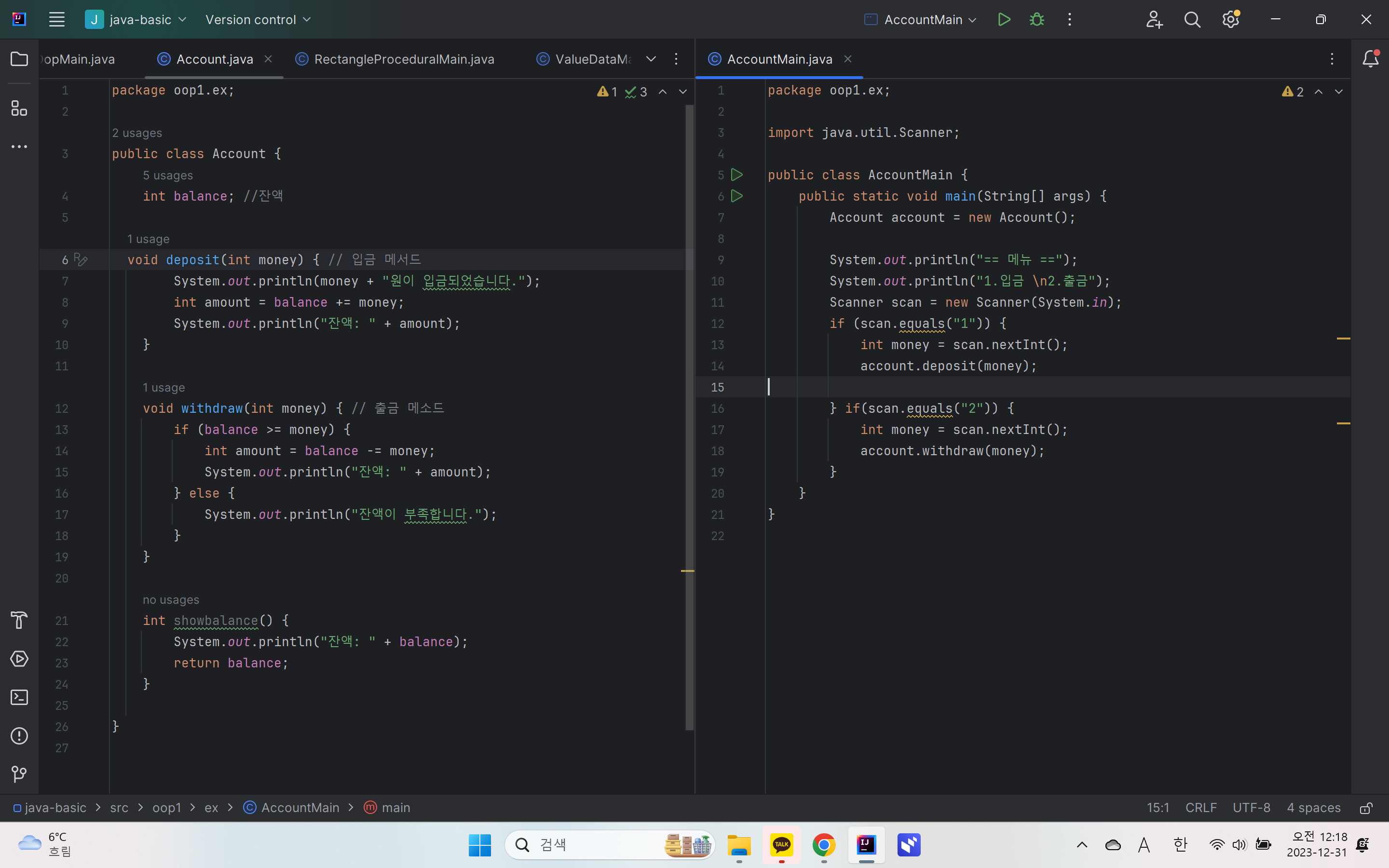This screenshot has width=1389, height=868.
Task: Show more tool windows ellipsis
Action: pyautogui.click(x=19, y=147)
